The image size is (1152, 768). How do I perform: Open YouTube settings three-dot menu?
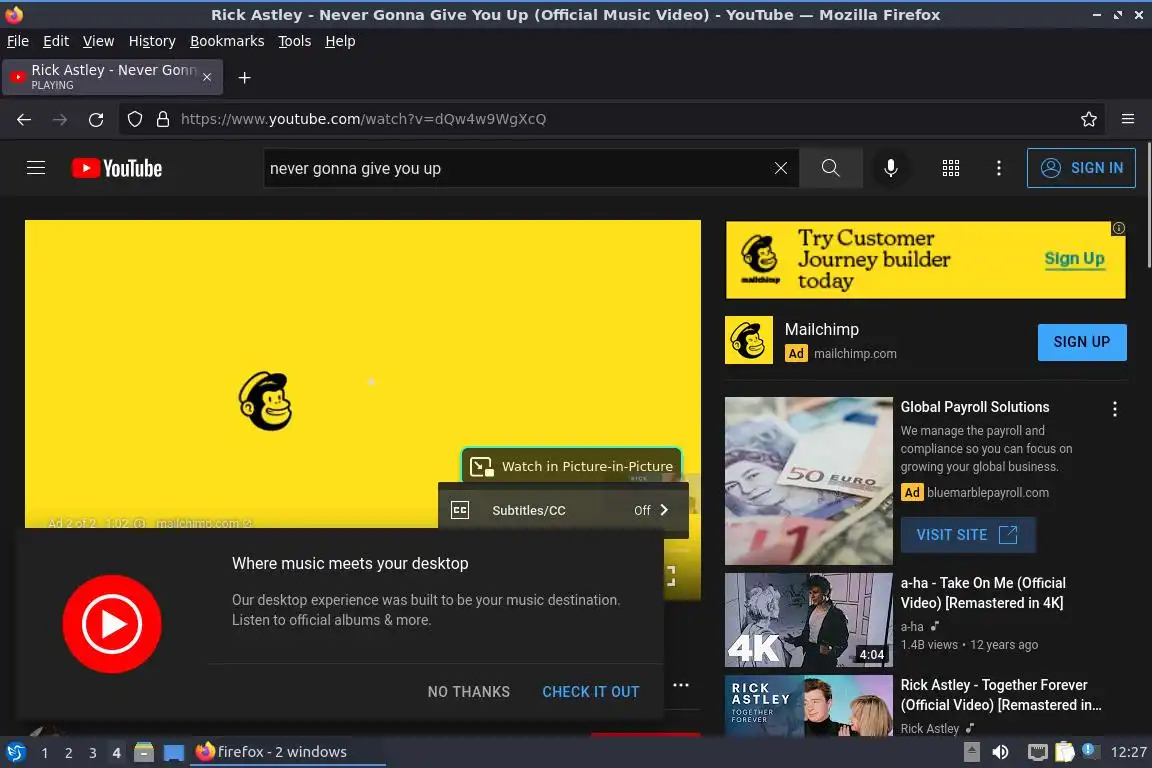pos(998,168)
